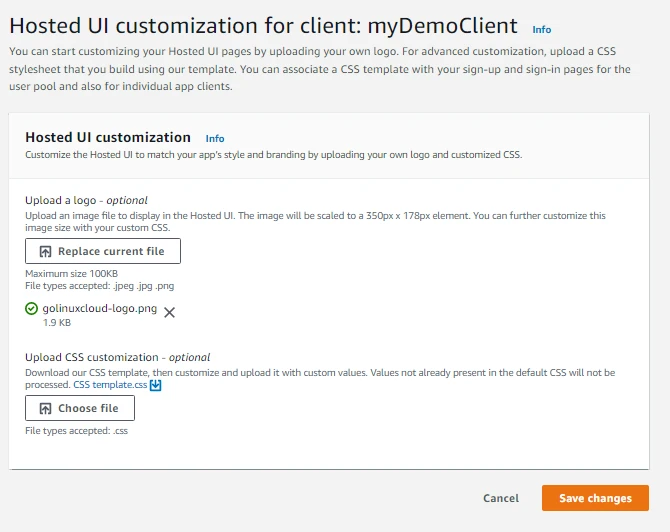Click the orange Save changes button
The width and height of the screenshot is (670, 532).
(x=595, y=498)
